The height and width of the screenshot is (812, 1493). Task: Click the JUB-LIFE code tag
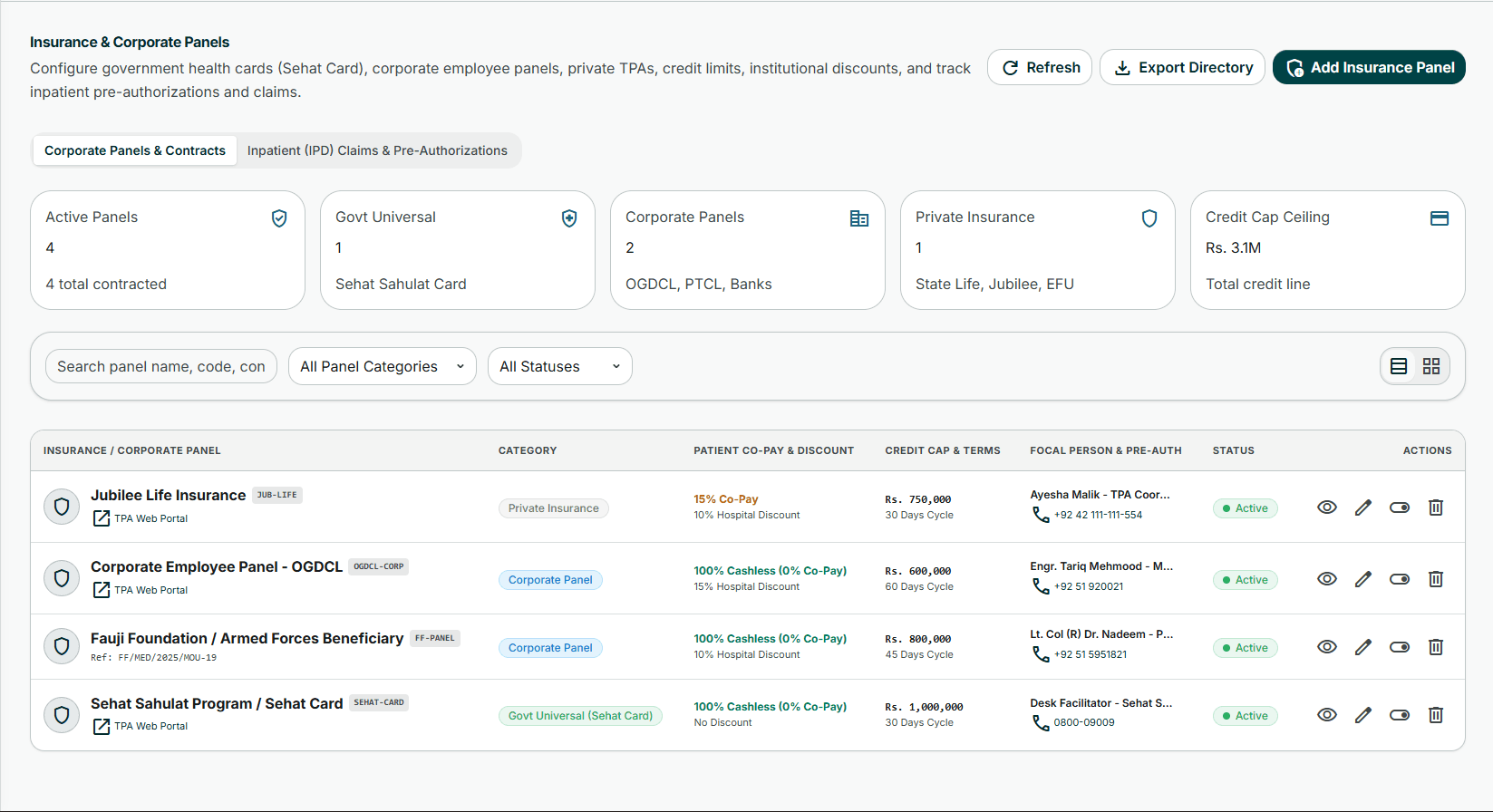[277, 495]
